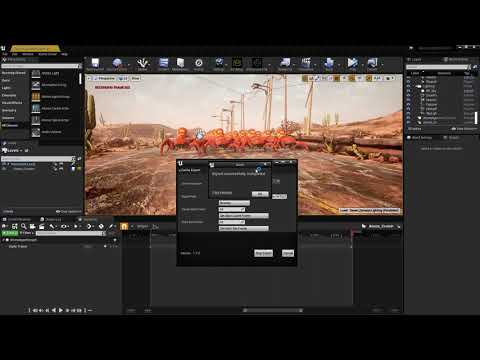Switch to the Output Log tab
Screen dimensions: 480x360
[51, 219]
